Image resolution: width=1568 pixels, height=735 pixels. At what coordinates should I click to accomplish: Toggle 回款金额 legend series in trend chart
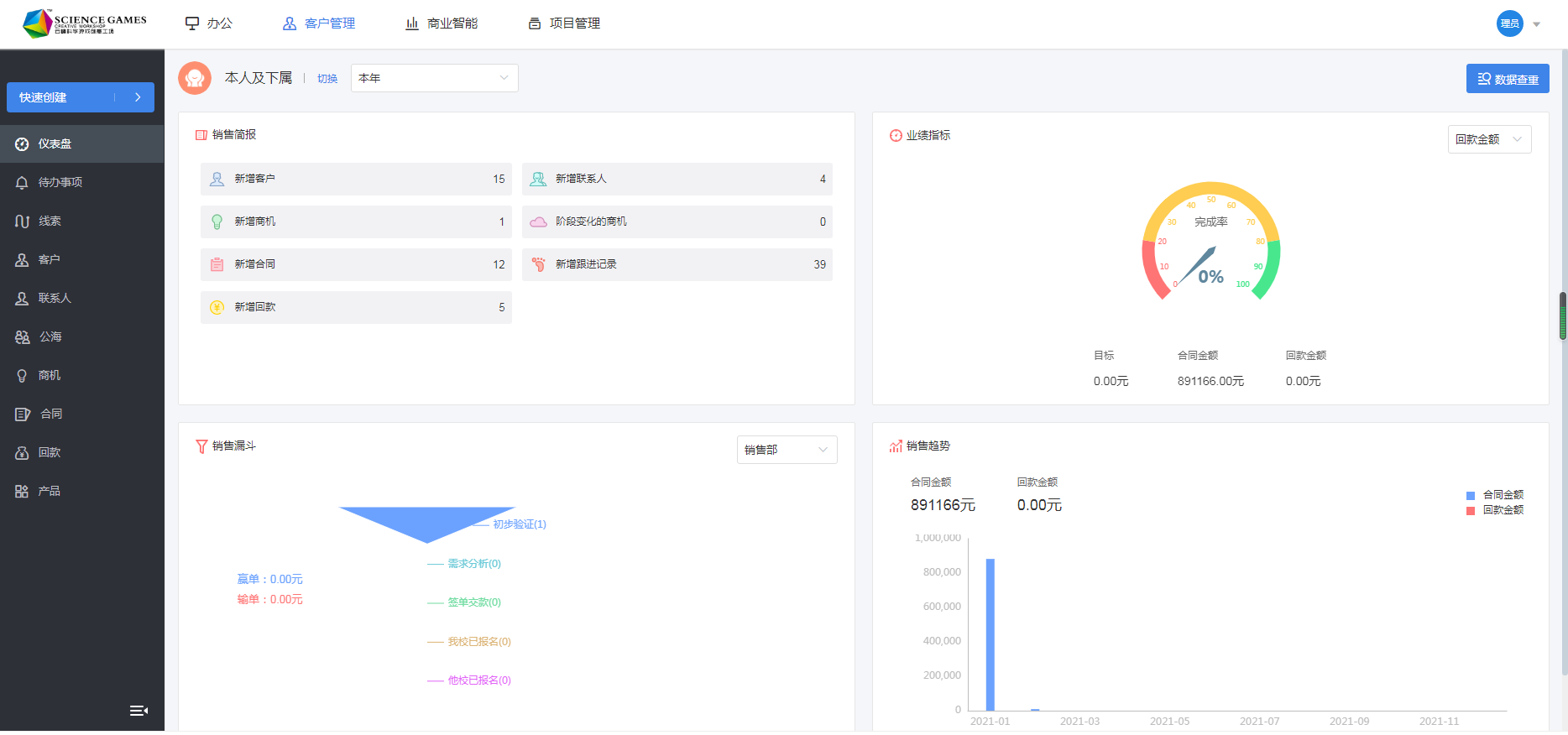(1494, 510)
